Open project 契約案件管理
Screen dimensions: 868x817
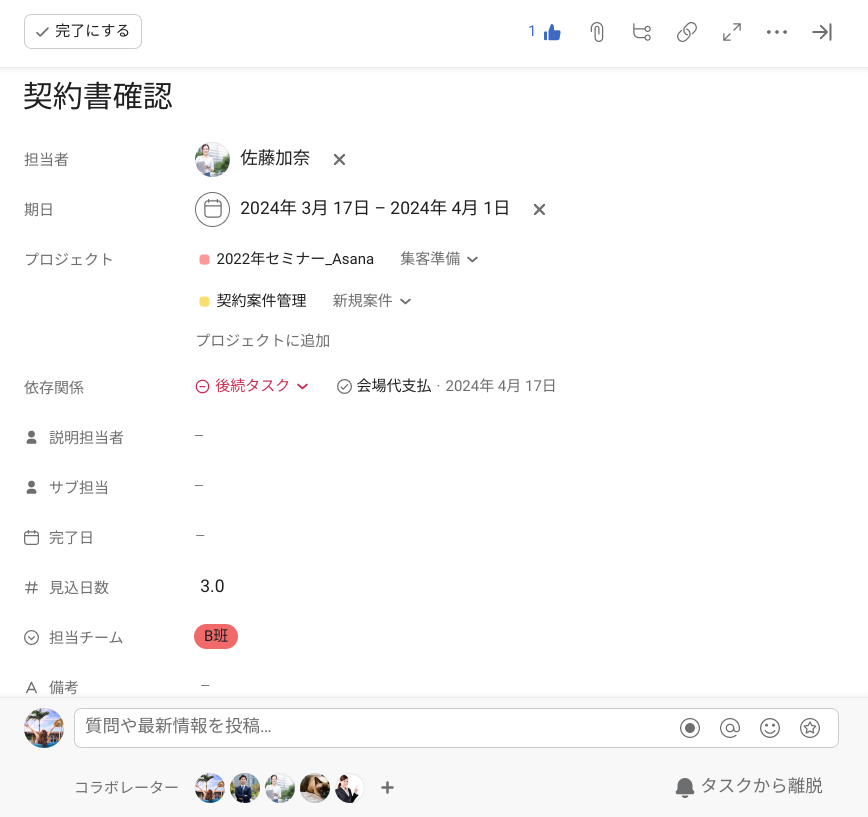click(261, 301)
